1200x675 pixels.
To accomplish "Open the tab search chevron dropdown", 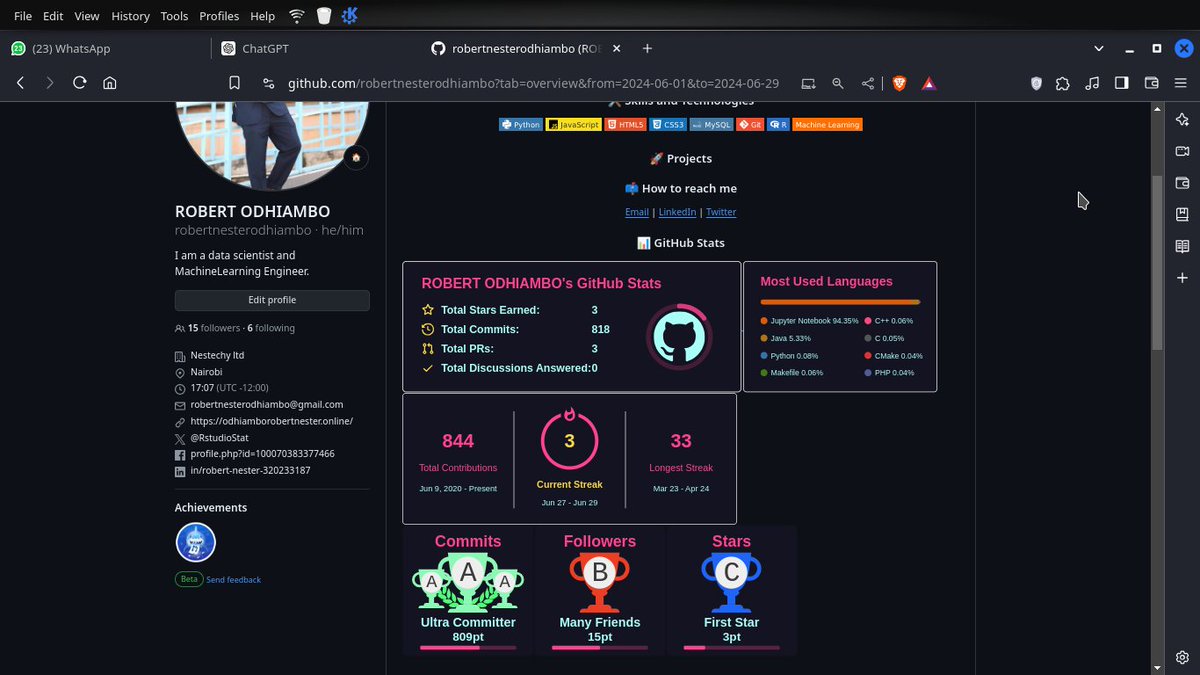I will [x=1099, y=48].
